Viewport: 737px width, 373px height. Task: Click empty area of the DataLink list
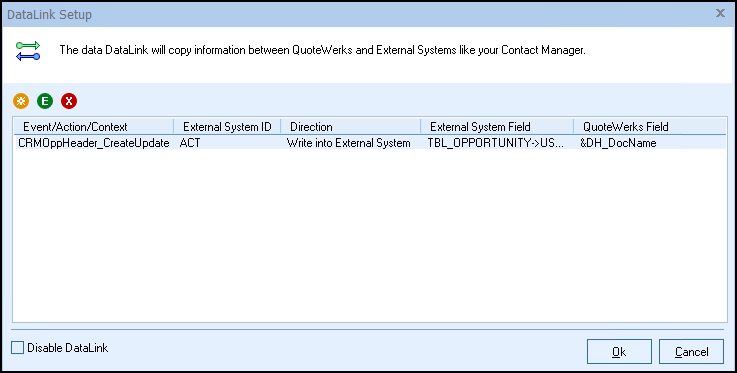click(370, 235)
